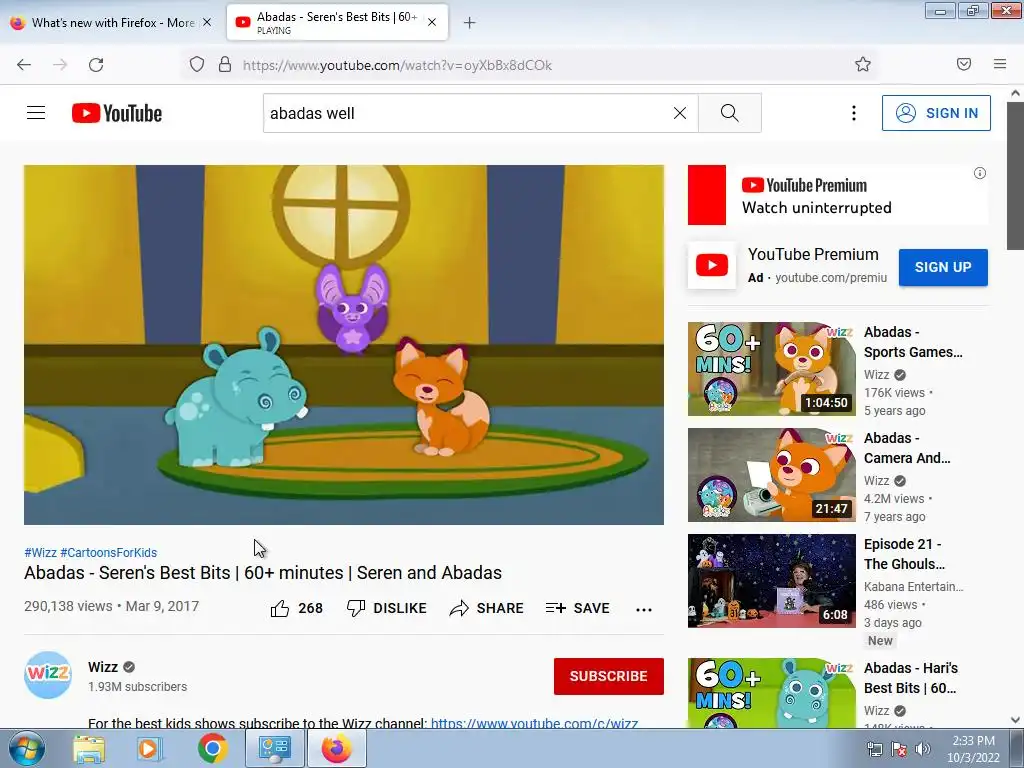
Task: Open the SHARE options
Action: (487, 608)
